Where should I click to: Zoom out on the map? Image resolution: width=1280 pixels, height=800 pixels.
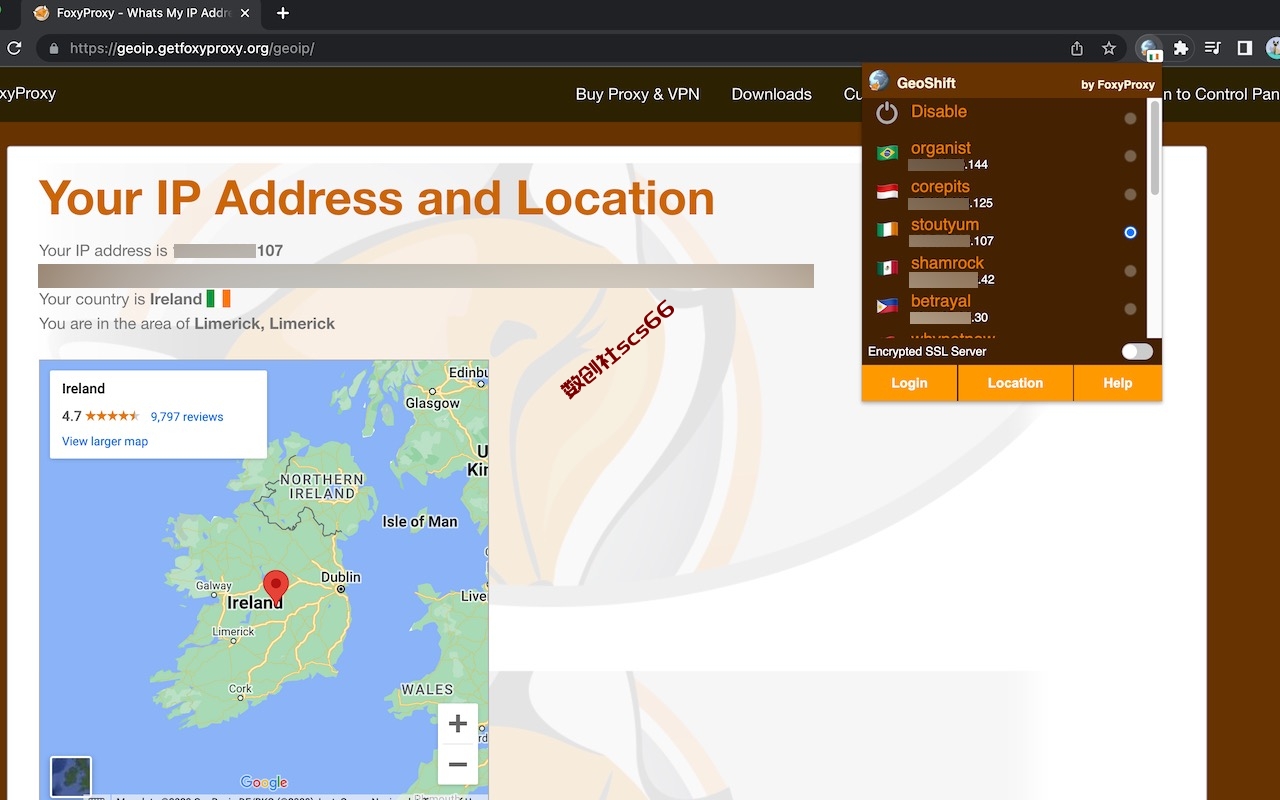[458, 765]
